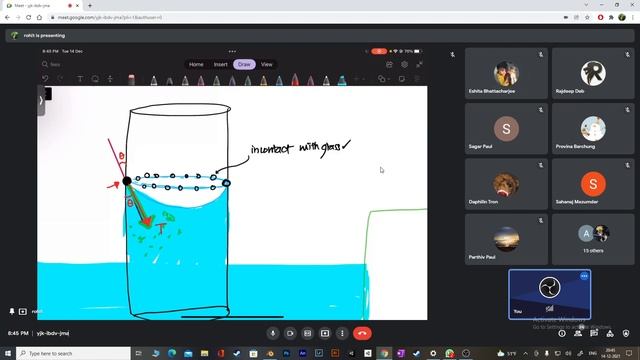Select the Home tab in the presented notes app
The image size is (640, 360).
click(x=196, y=64)
